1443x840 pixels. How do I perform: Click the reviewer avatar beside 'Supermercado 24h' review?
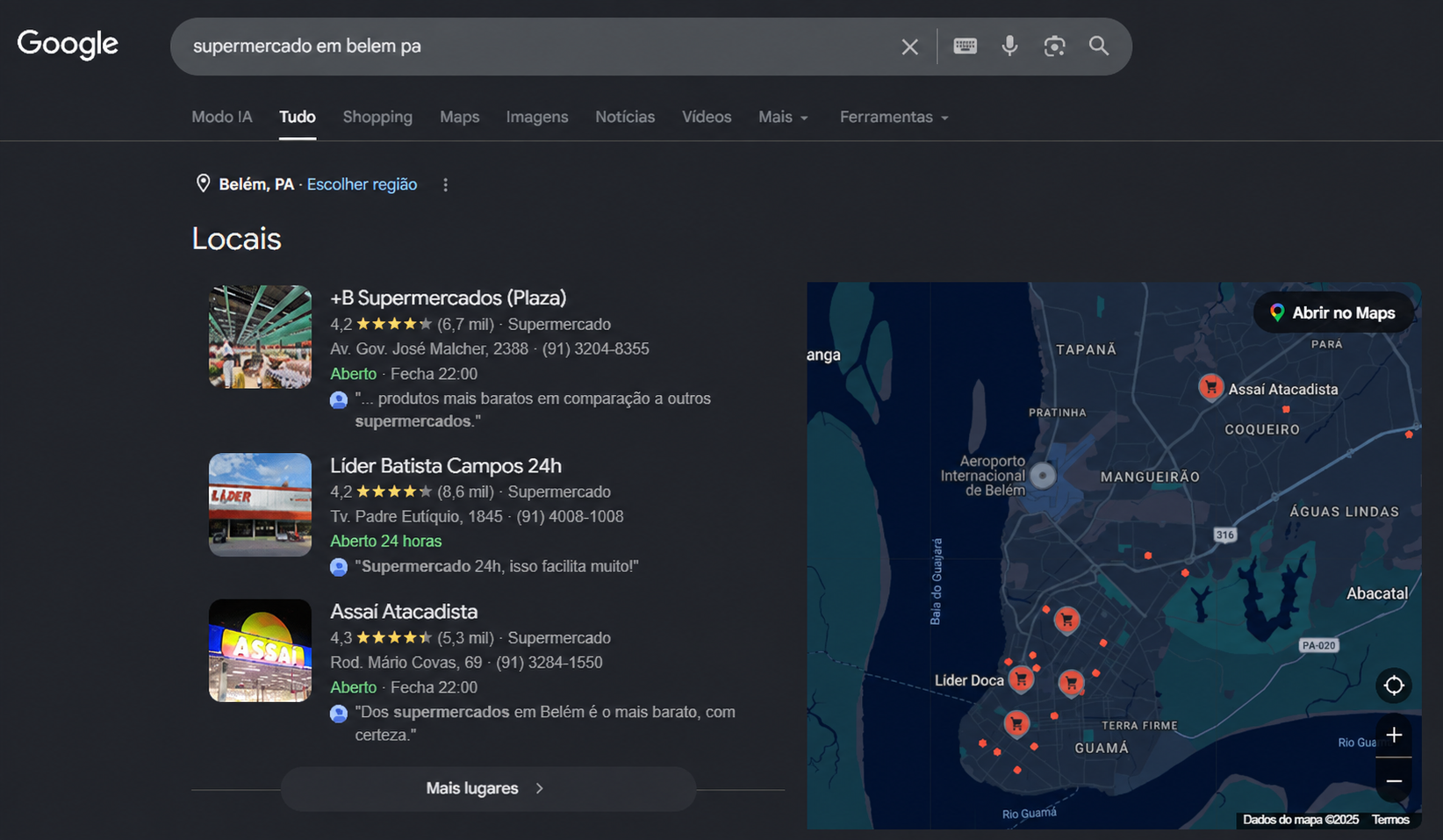[x=339, y=567]
